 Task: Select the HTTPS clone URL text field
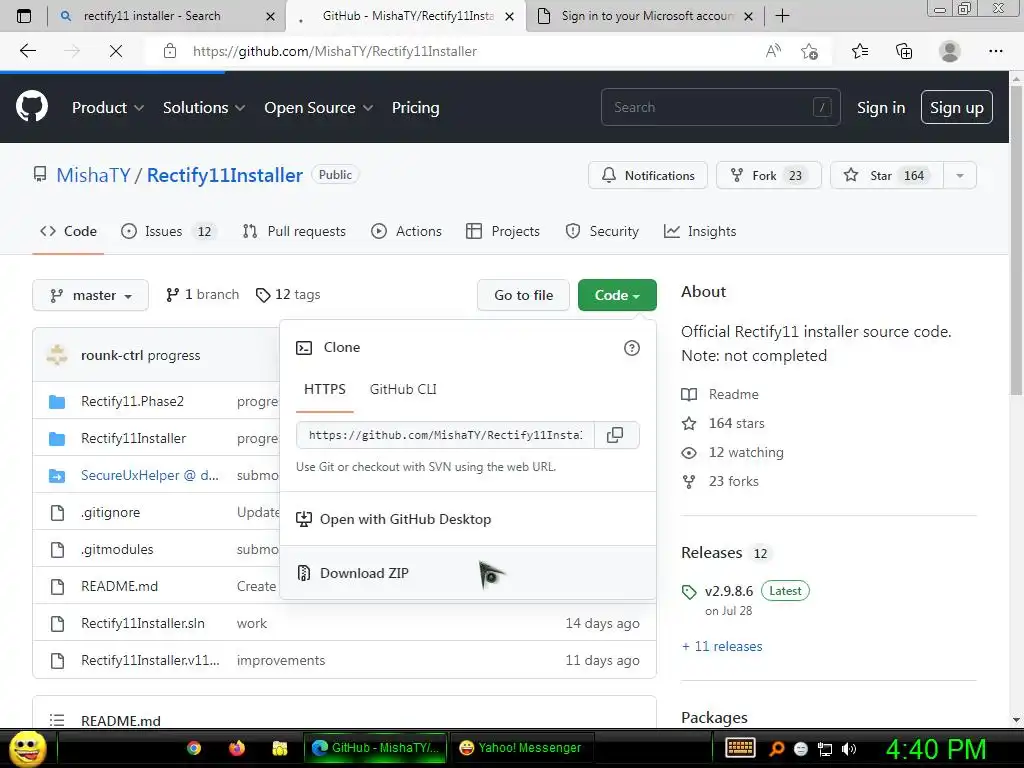(x=445, y=435)
